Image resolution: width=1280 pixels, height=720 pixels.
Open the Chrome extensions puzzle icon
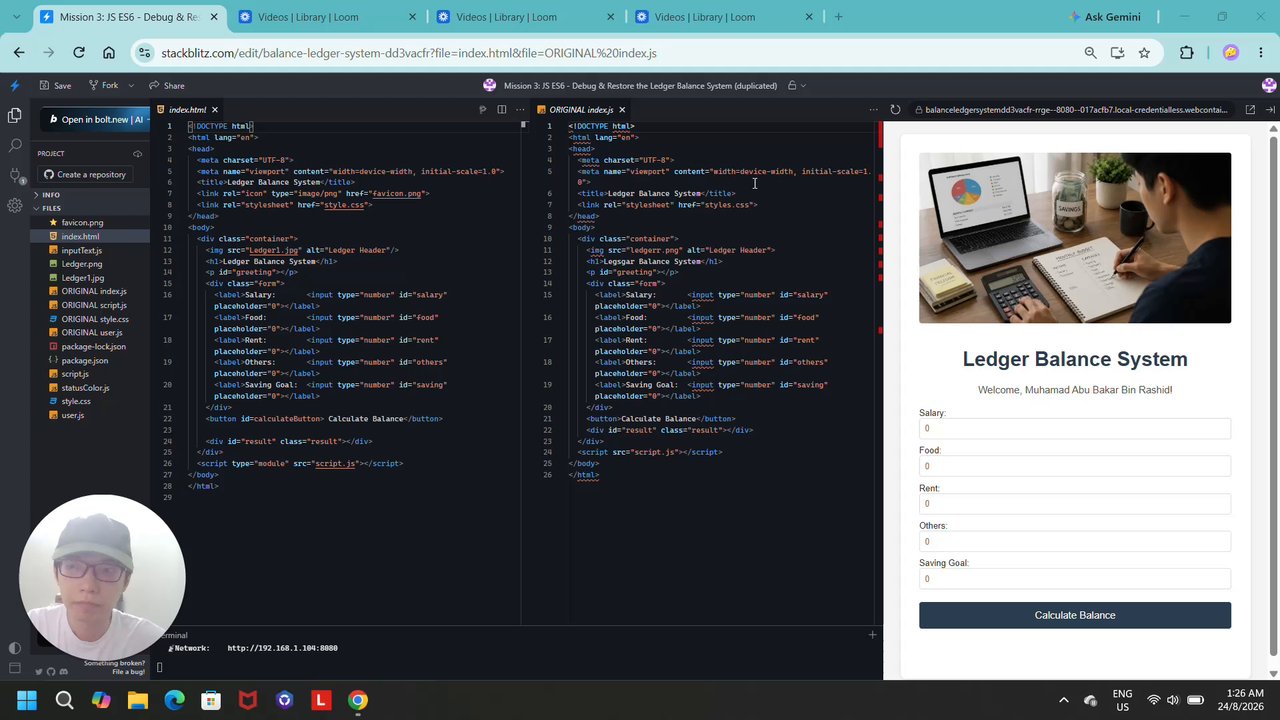(x=1187, y=53)
